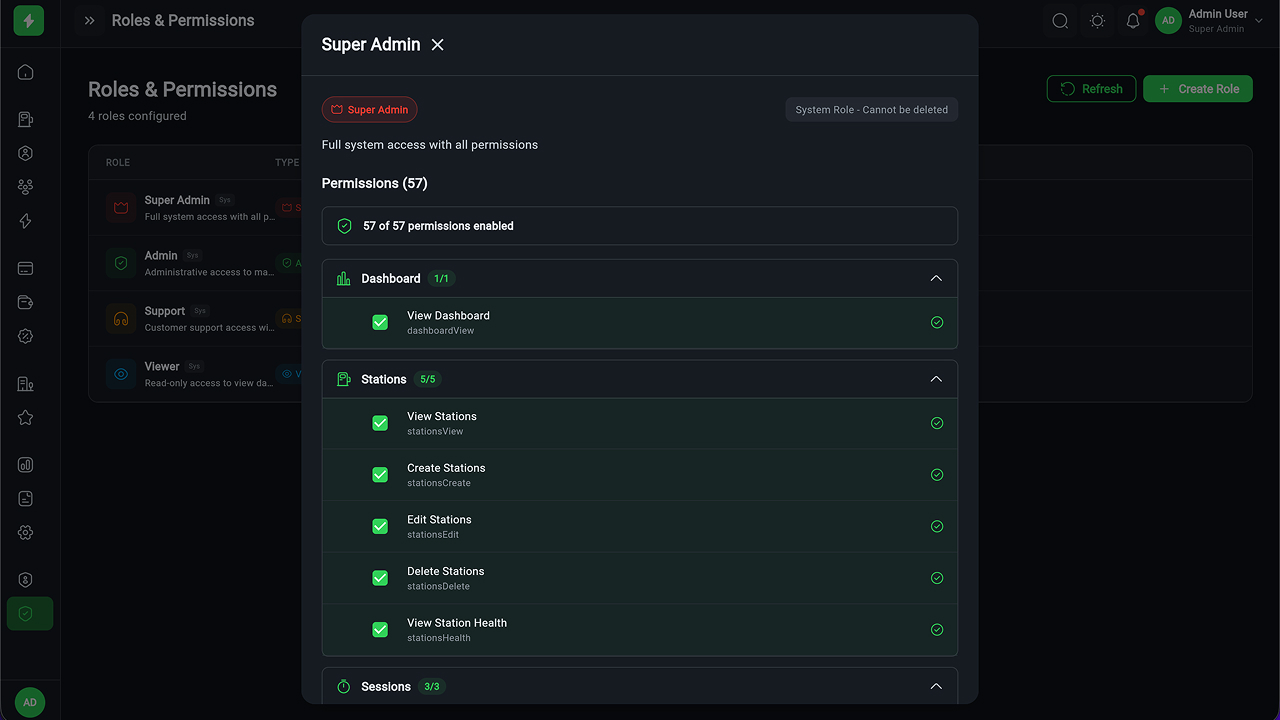Expand the sidebar with double-chevron icon
Viewport: 1280px width, 720px height.
tap(90, 21)
